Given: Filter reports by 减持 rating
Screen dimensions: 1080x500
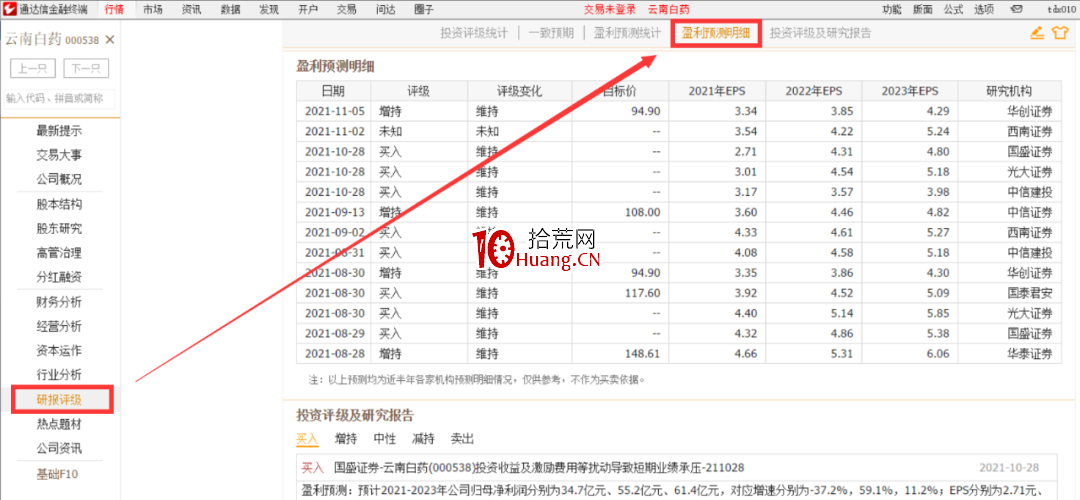Looking at the screenshot, I should click(x=423, y=439).
